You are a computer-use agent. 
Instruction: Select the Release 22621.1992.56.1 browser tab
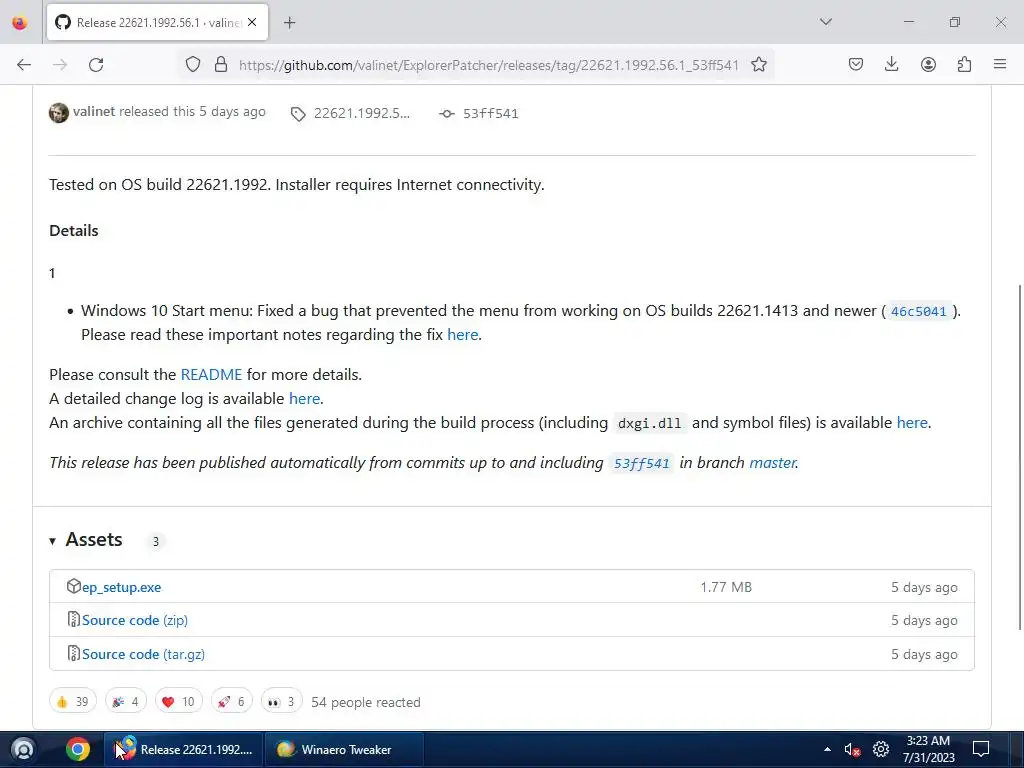tap(157, 22)
